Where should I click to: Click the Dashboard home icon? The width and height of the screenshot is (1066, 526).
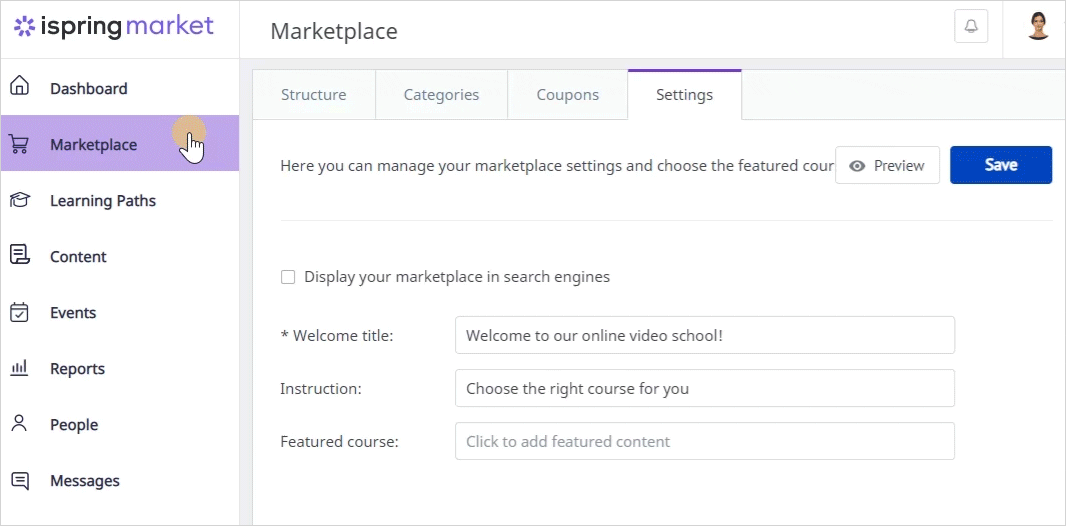pyautogui.click(x=20, y=86)
